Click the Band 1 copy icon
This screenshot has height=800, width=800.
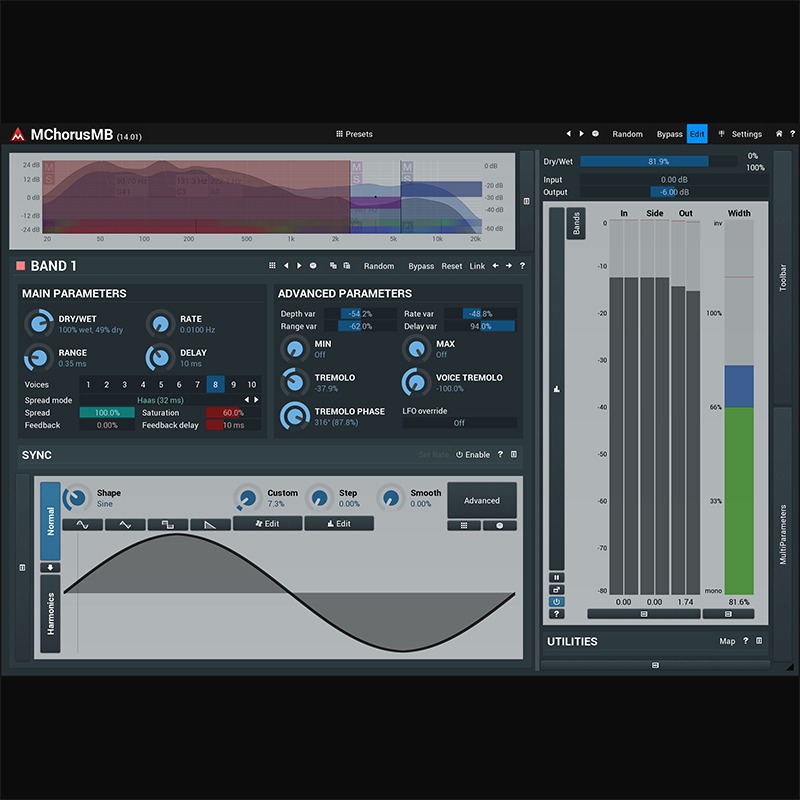point(333,266)
